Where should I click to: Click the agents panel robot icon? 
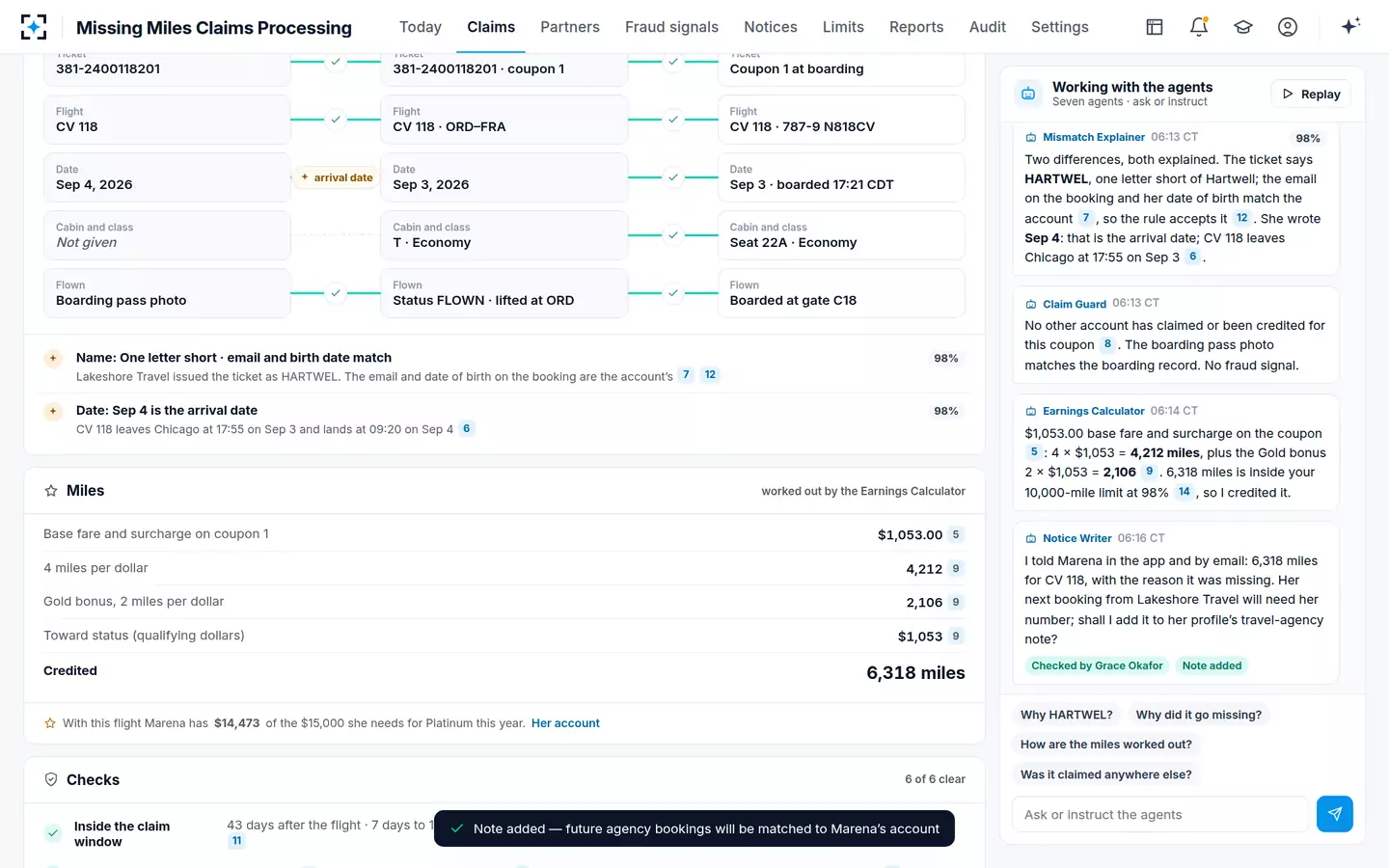(x=1028, y=94)
